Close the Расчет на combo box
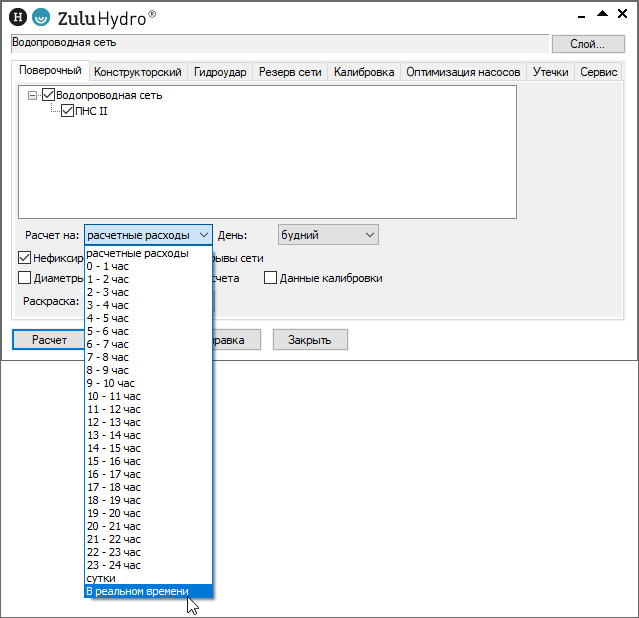 [203, 235]
